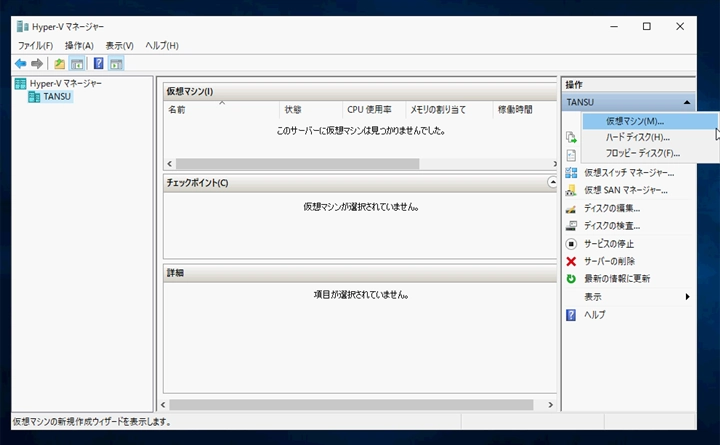Collapse the チェックポイント(C) panel

point(552,182)
